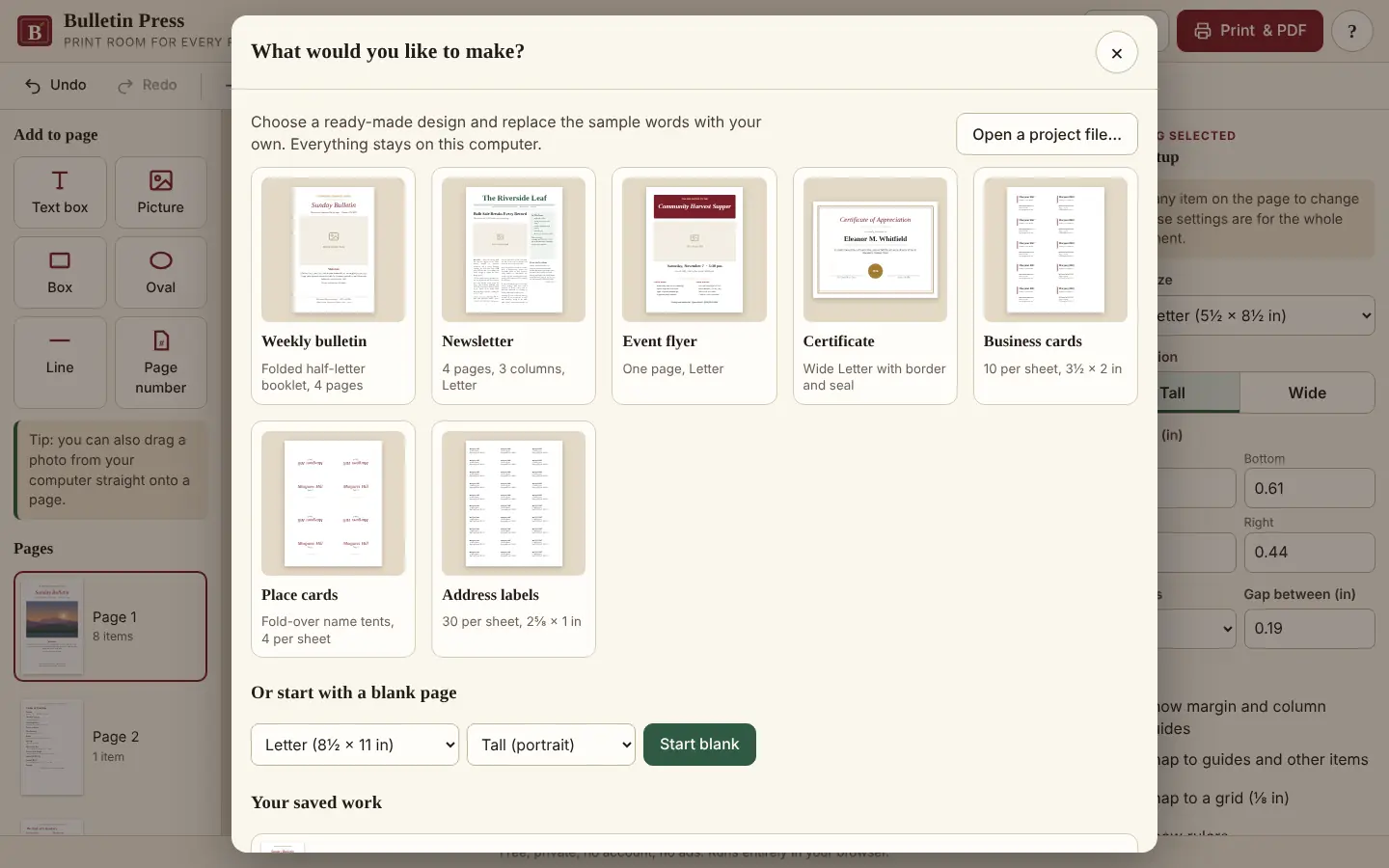This screenshot has width=1389, height=868.
Task: Toggle snap to guides and other items
Action: (1263, 760)
